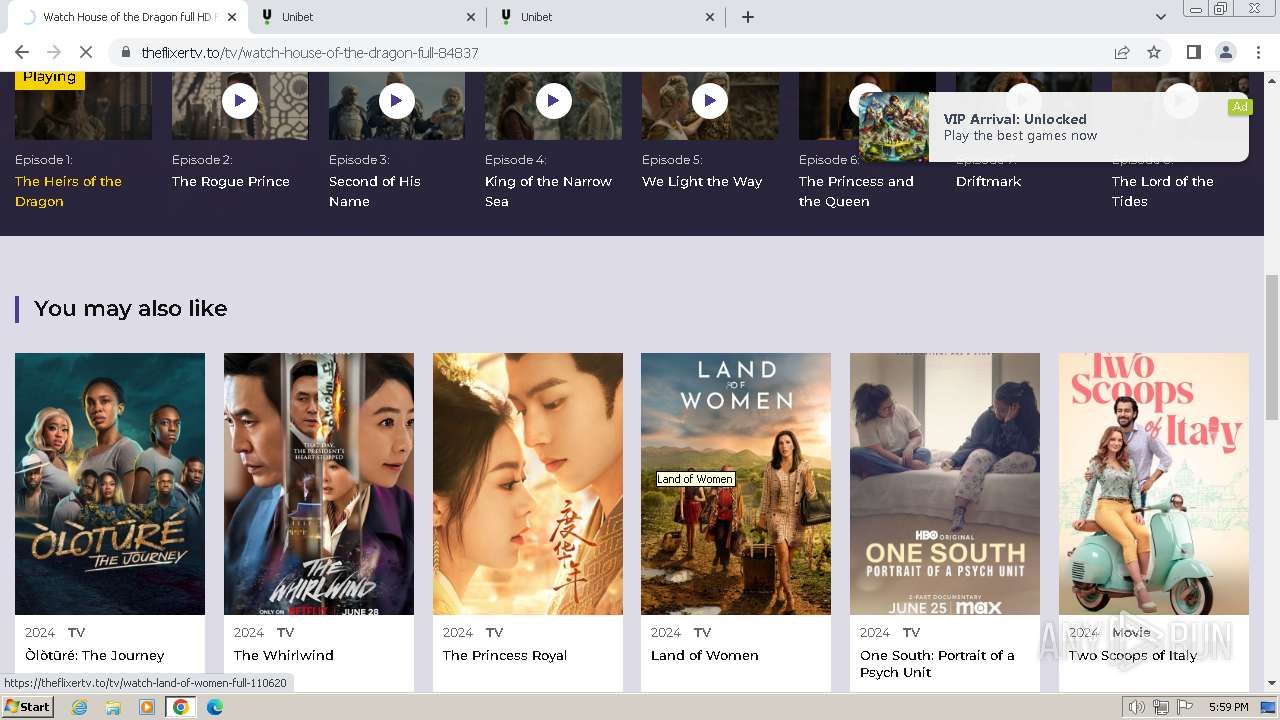Screen dimensions: 1280x720
Task: Open the Chrome profile menu
Action: [x=1226, y=52]
